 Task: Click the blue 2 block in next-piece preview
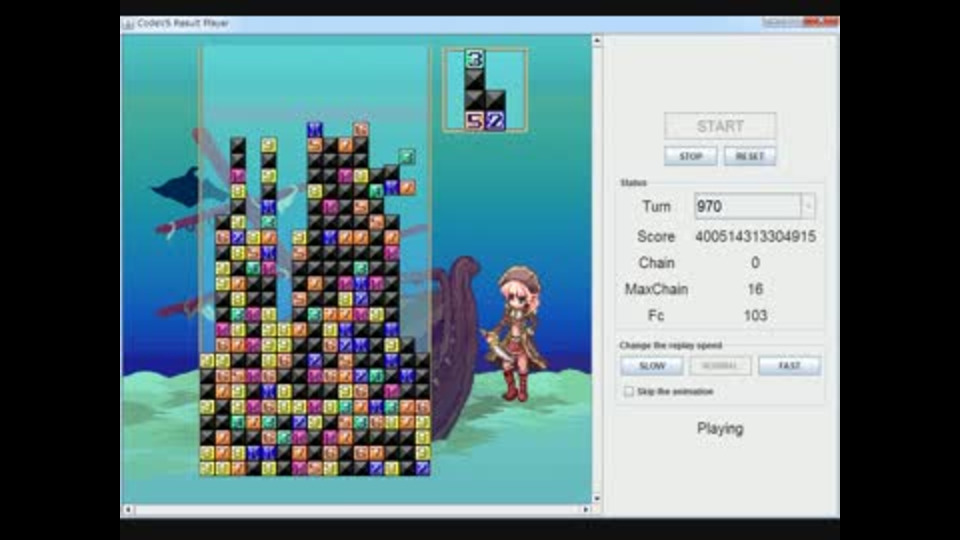click(495, 121)
